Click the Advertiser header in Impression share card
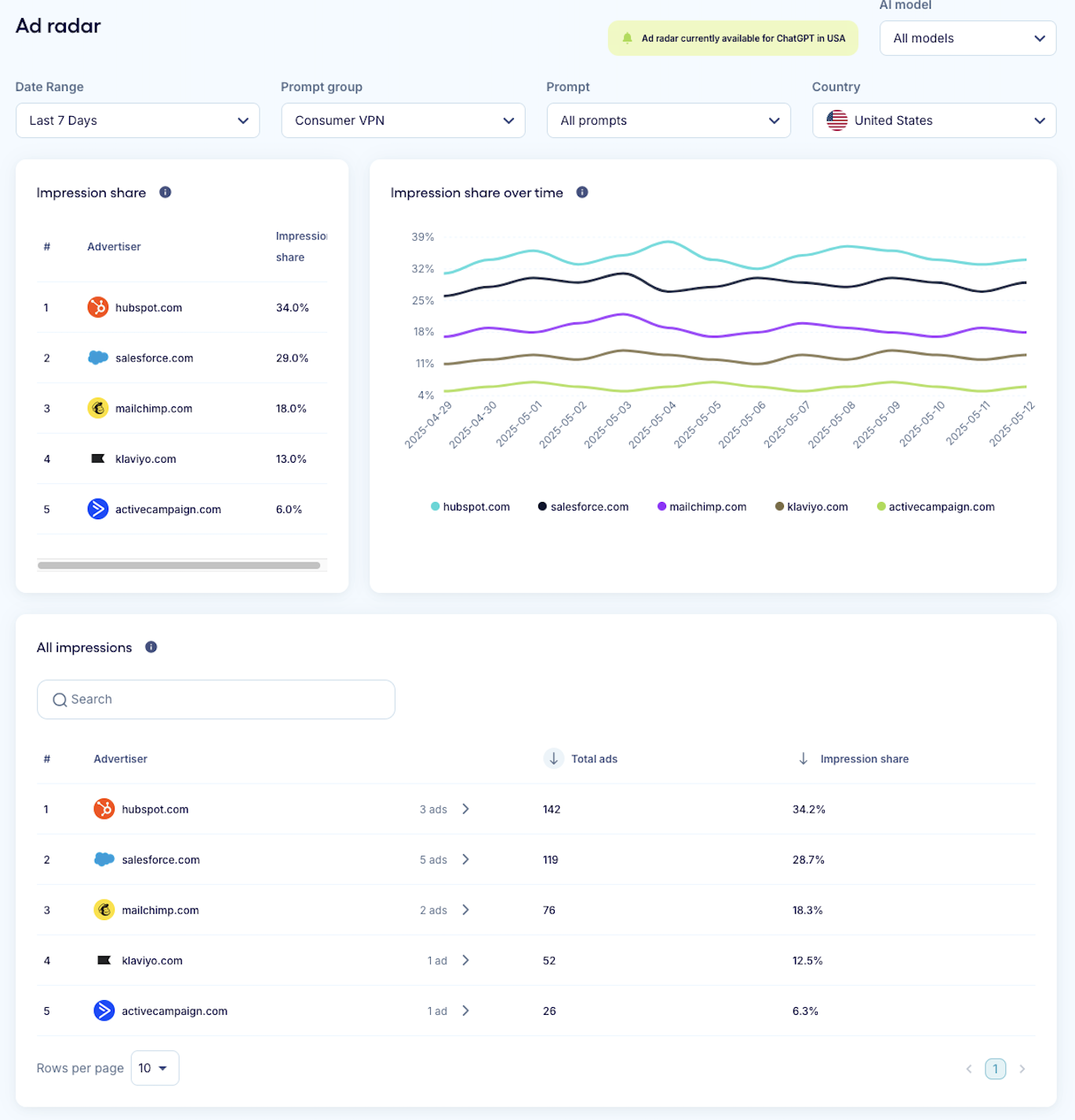The width and height of the screenshot is (1075, 1120). (114, 246)
